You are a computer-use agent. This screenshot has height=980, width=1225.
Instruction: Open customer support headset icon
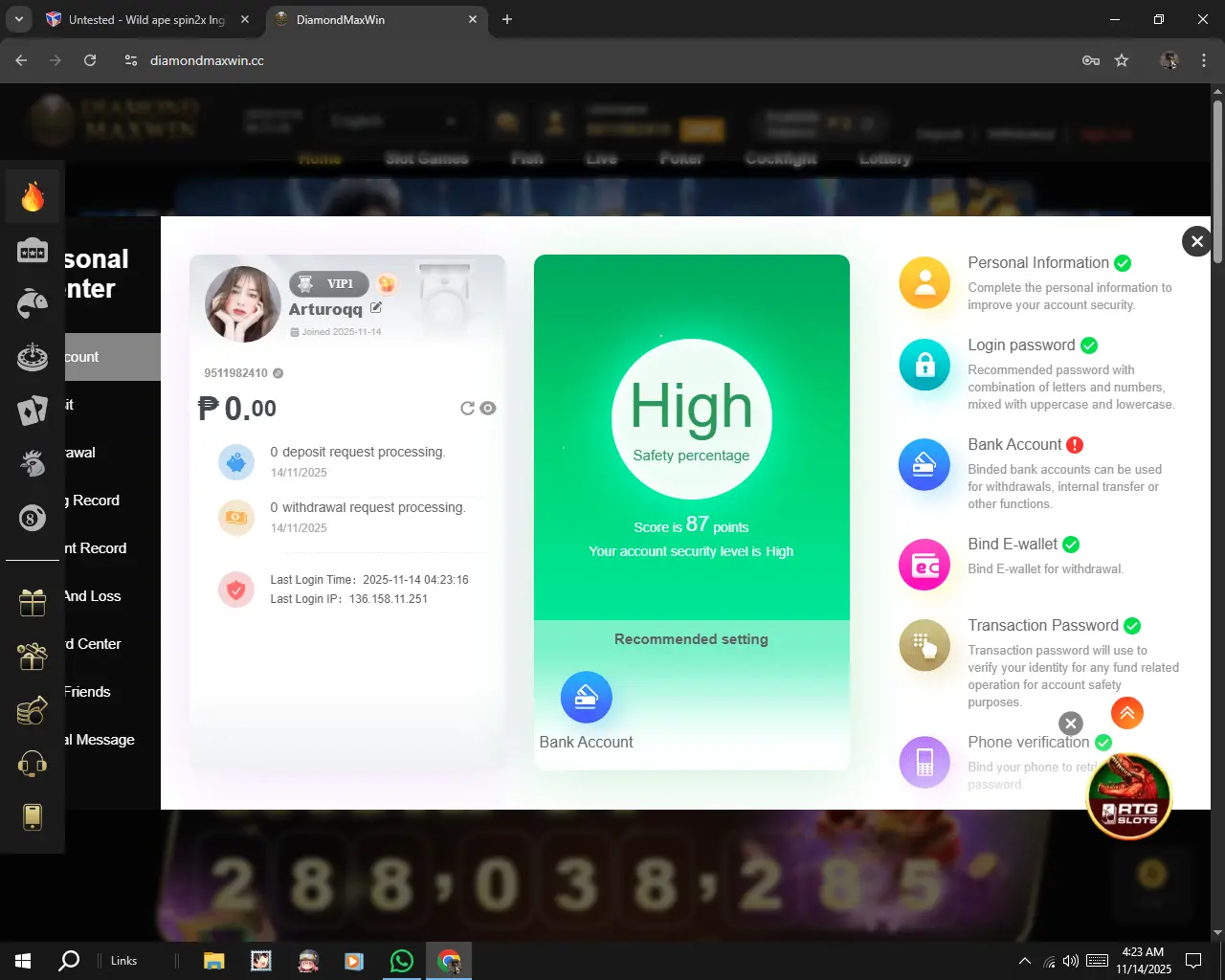click(x=33, y=764)
